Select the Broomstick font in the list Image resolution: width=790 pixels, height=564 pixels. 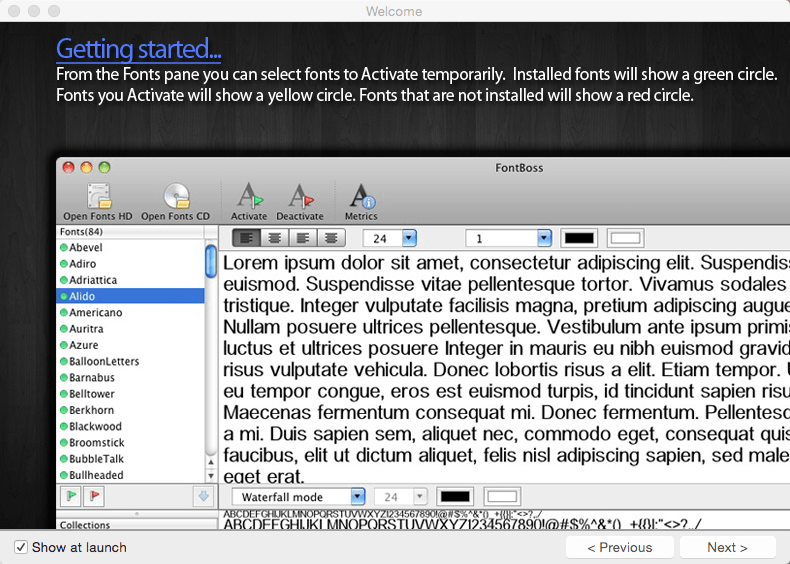(x=130, y=443)
